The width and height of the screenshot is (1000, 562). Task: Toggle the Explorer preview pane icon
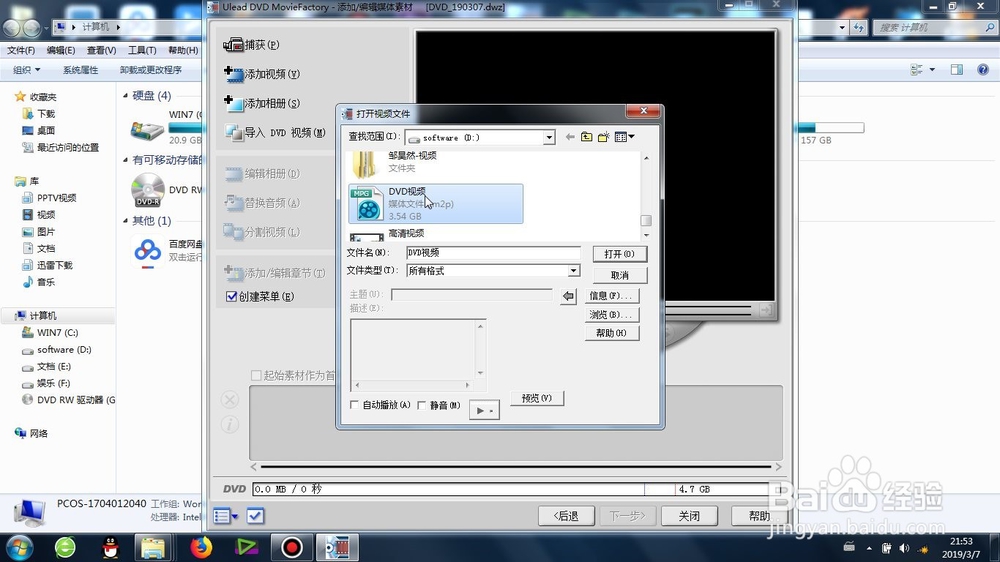coord(957,70)
